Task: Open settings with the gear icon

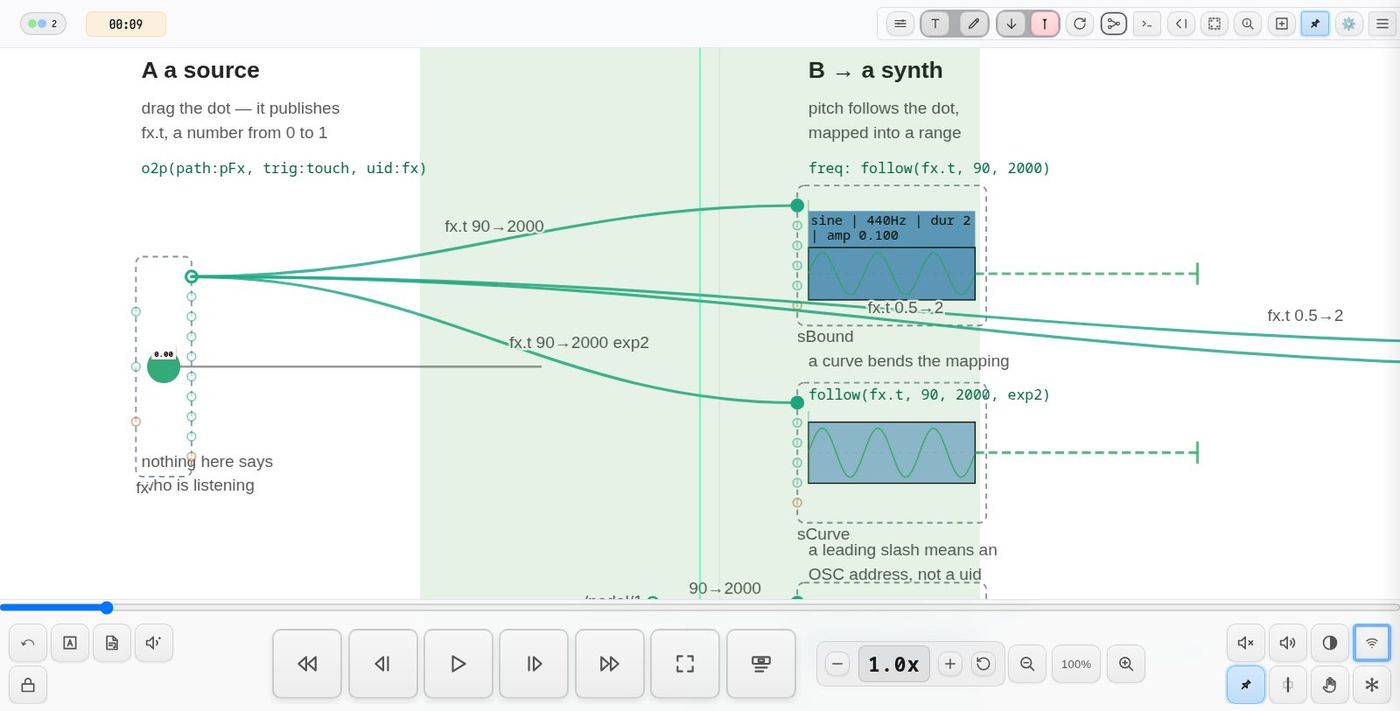Action: 1349,24
